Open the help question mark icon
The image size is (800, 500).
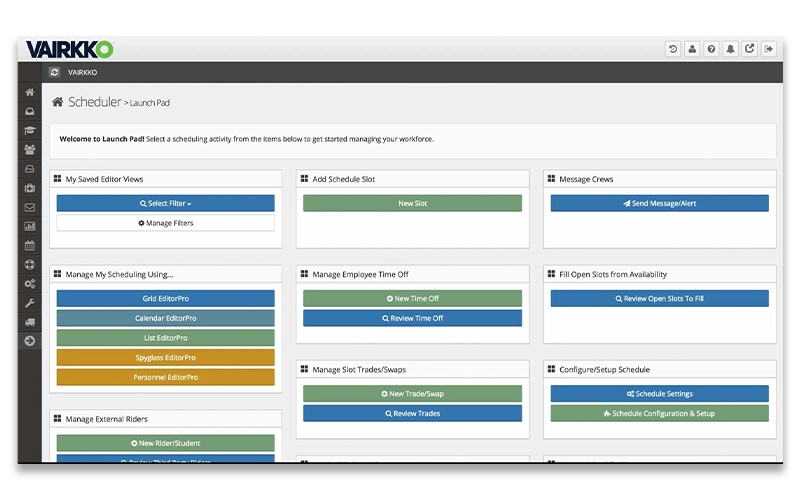point(711,49)
